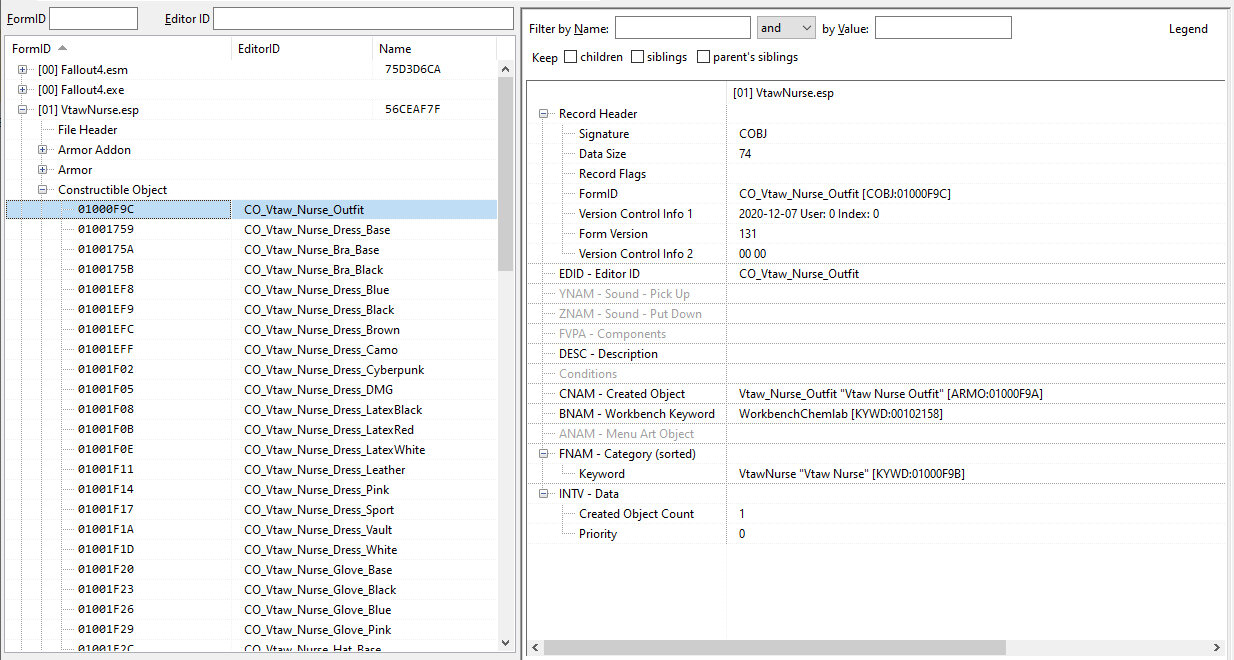Select record CO_Vtaw_Nurse_Dress_Black
The width and height of the screenshot is (1234, 660).
pyautogui.click(x=251, y=310)
